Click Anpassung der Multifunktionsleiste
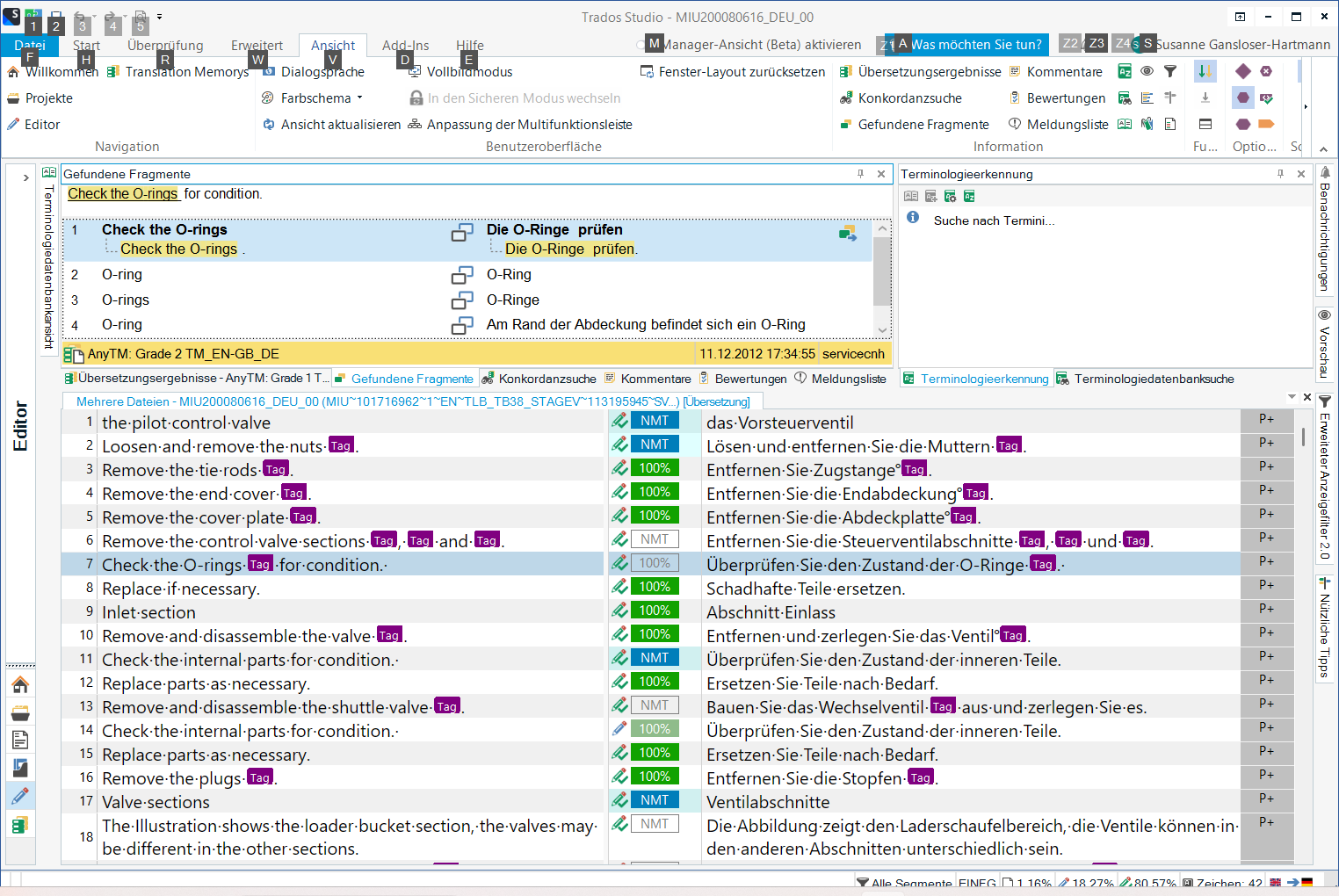The height and width of the screenshot is (896, 1339). click(520, 125)
